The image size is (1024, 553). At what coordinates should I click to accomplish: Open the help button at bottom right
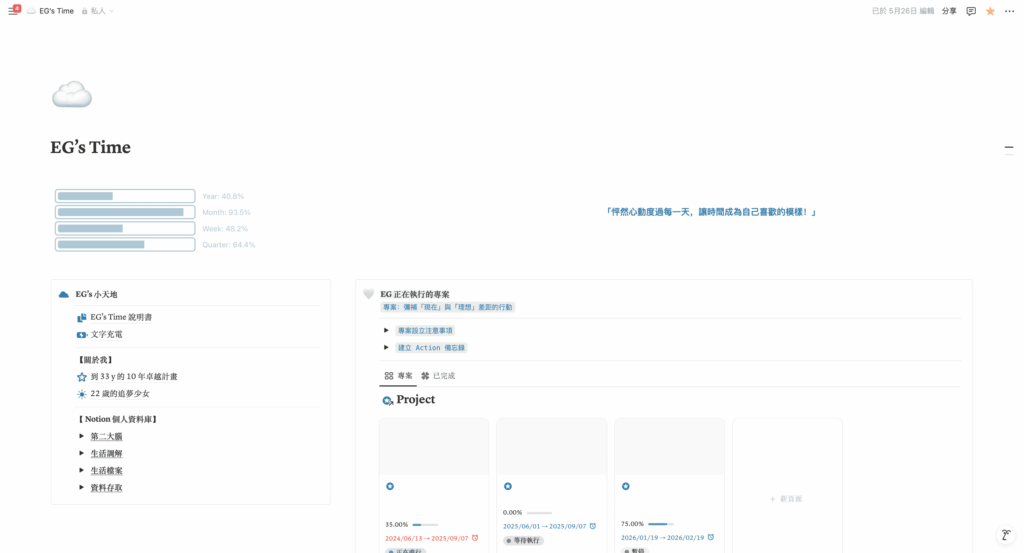[x=1007, y=536]
